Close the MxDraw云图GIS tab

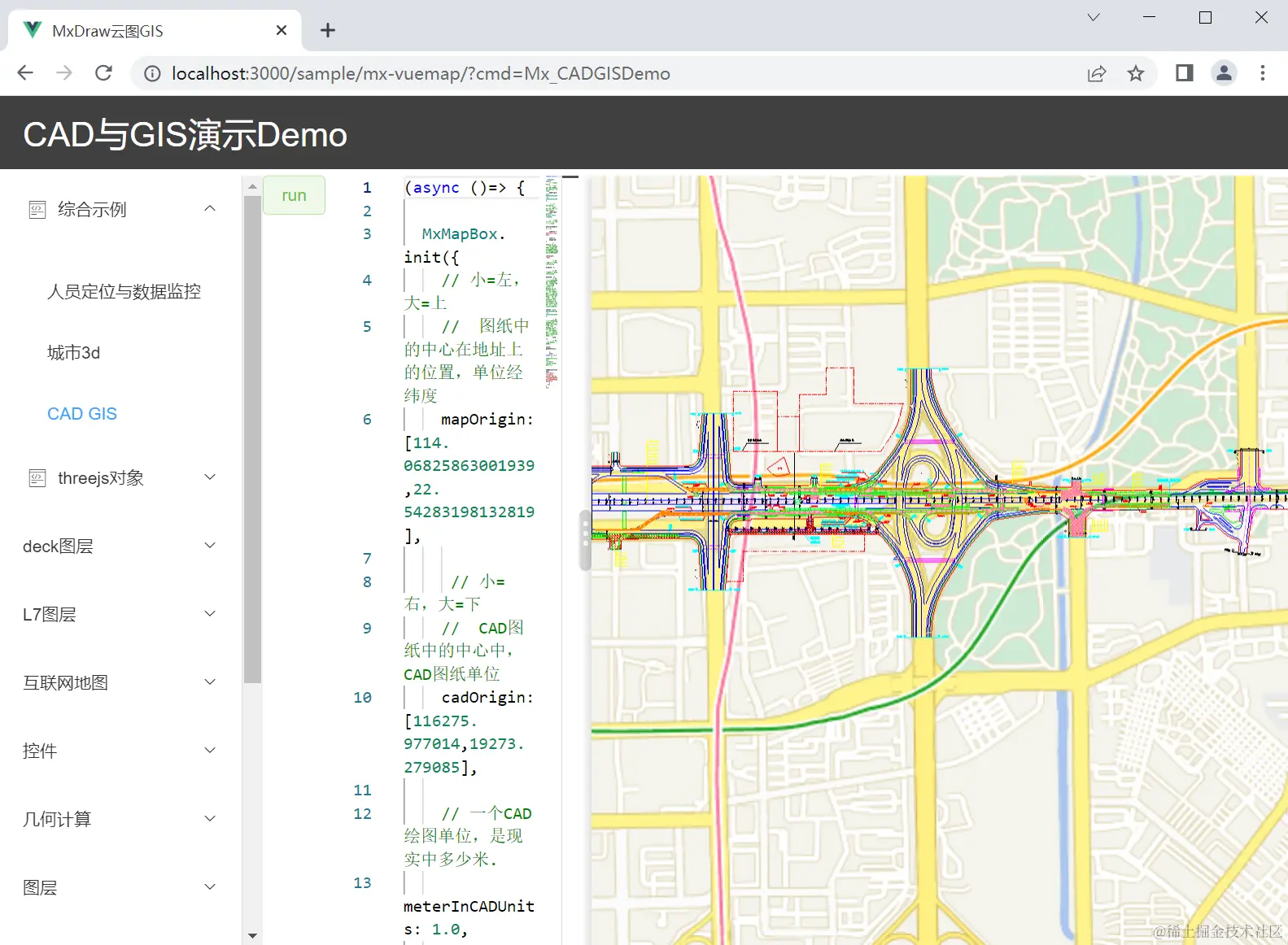tap(282, 30)
